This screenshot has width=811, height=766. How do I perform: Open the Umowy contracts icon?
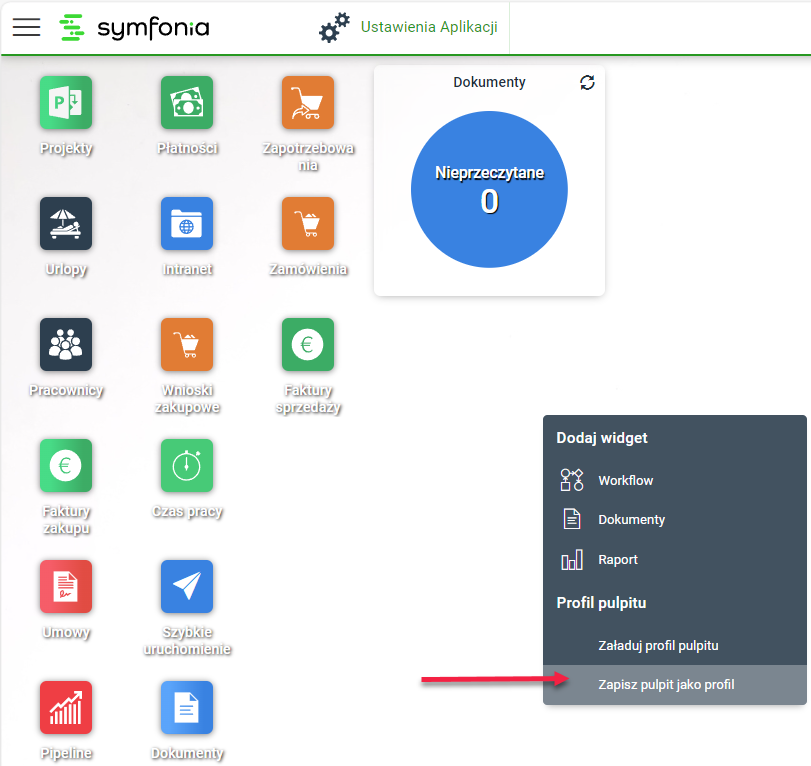point(66,587)
